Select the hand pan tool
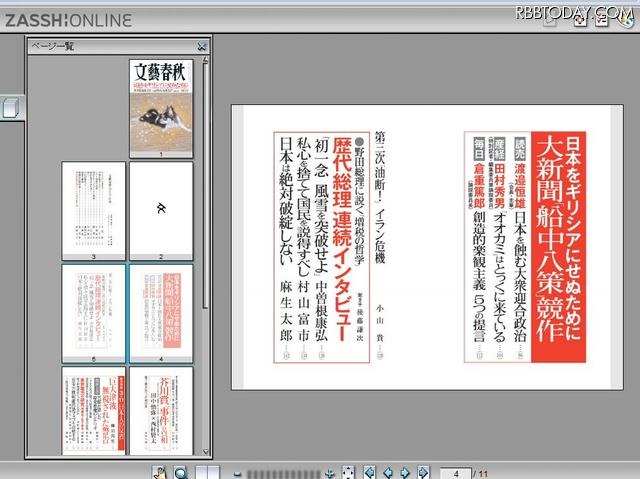The height and width of the screenshot is (479, 640). [160, 471]
